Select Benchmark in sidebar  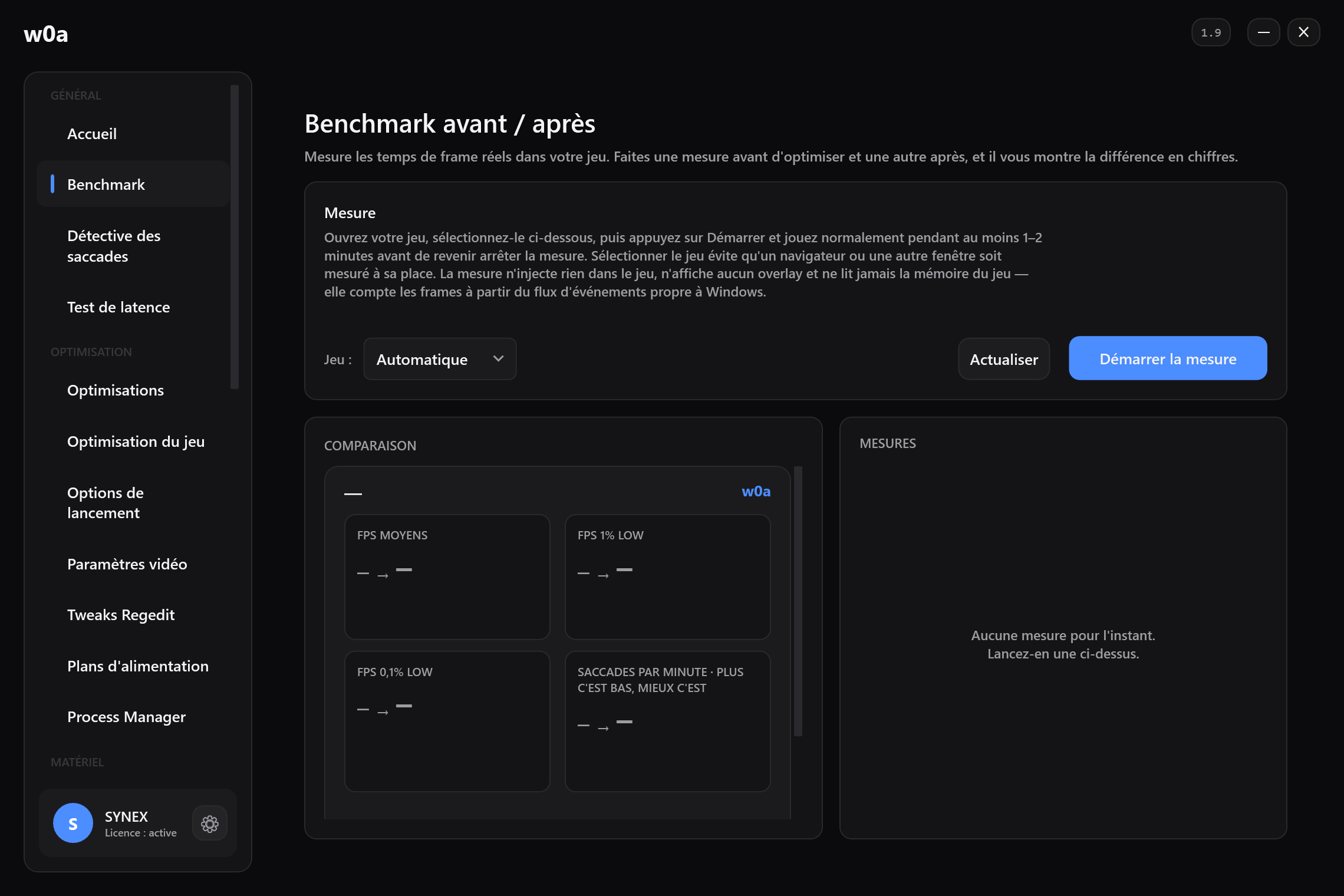tap(133, 184)
